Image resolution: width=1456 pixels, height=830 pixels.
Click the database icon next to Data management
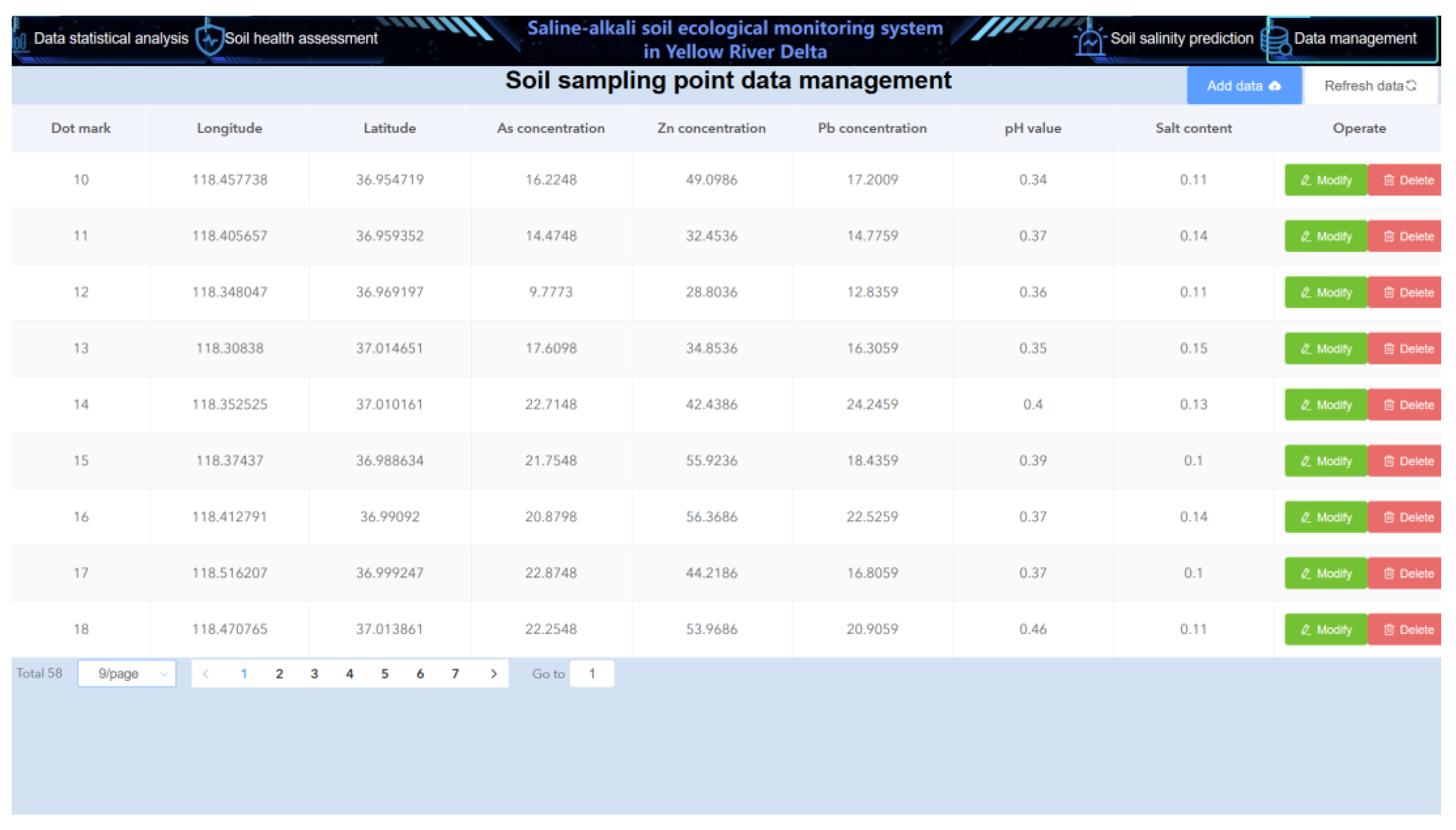(x=1276, y=40)
